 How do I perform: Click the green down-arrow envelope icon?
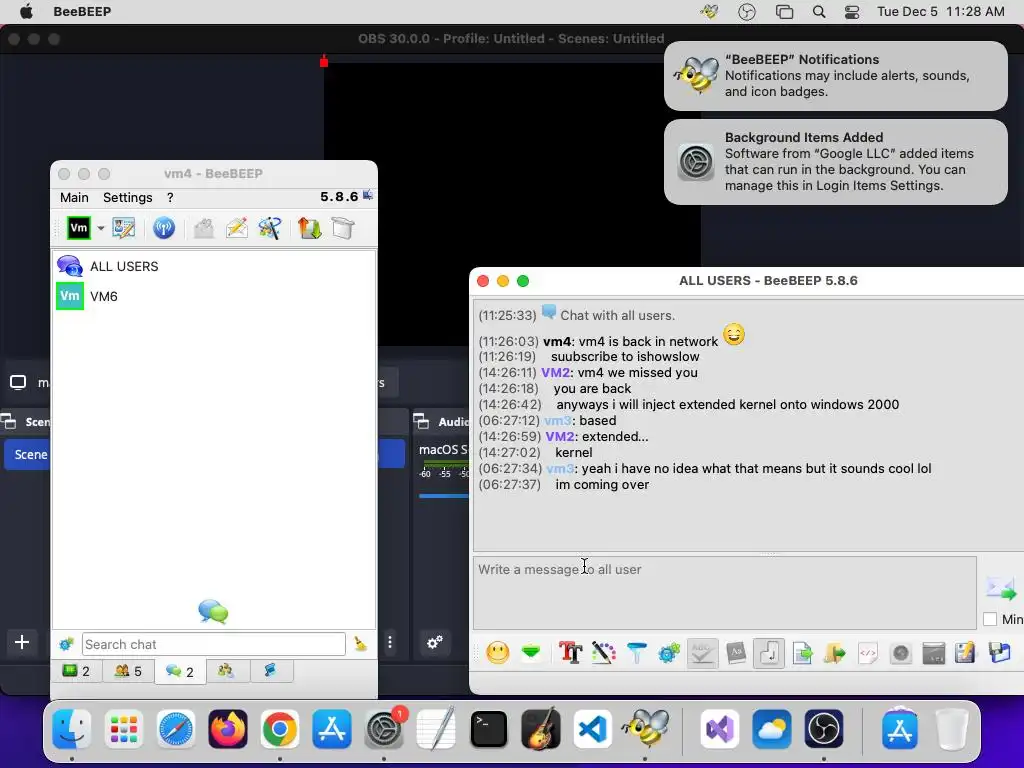pos(531,653)
